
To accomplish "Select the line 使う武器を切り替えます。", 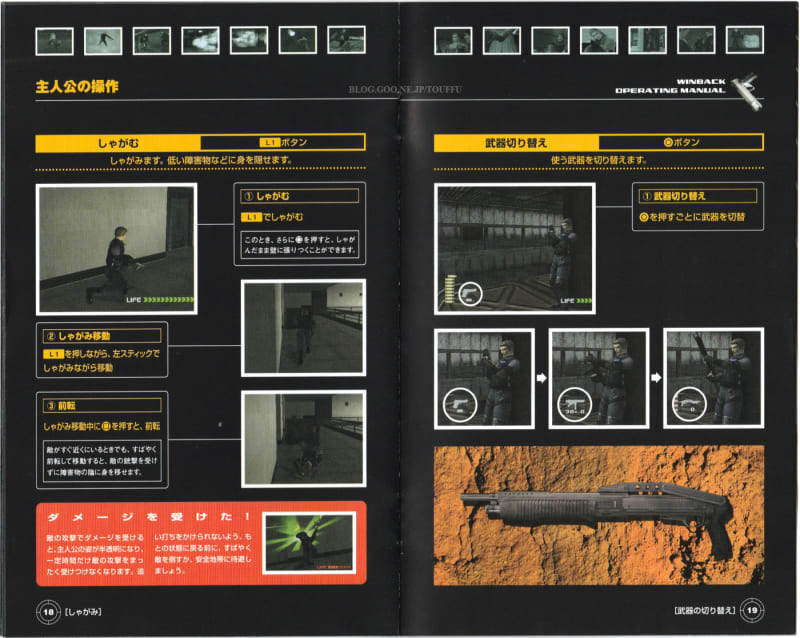I will [598, 160].
